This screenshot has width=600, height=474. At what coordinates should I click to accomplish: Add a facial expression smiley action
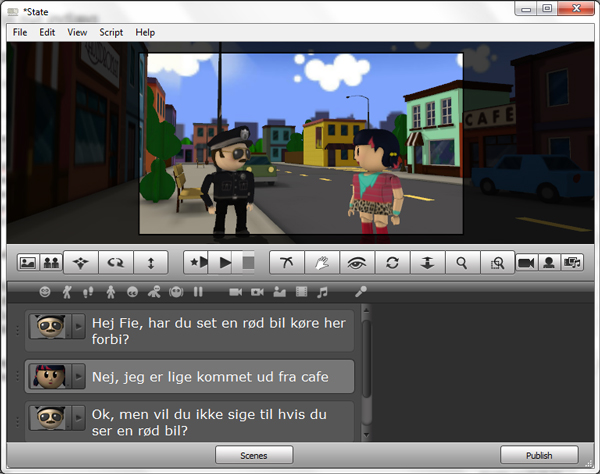pyautogui.click(x=45, y=292)
